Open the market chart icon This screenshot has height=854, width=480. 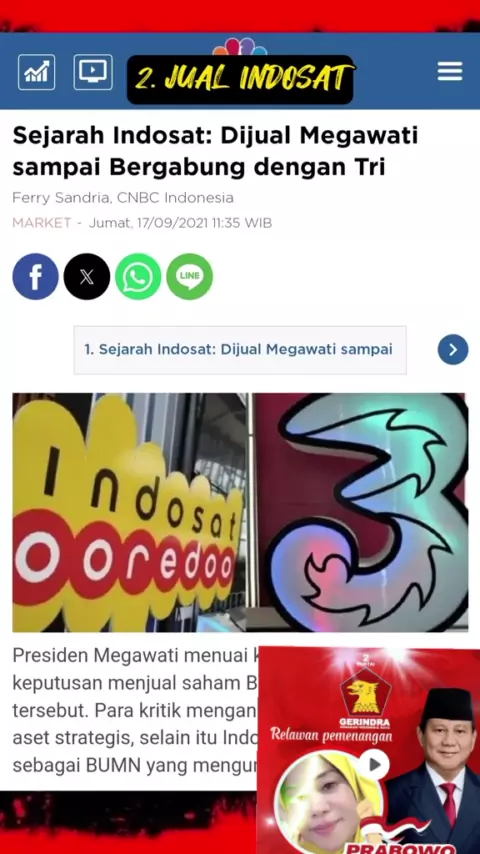(x=37, y=72)
